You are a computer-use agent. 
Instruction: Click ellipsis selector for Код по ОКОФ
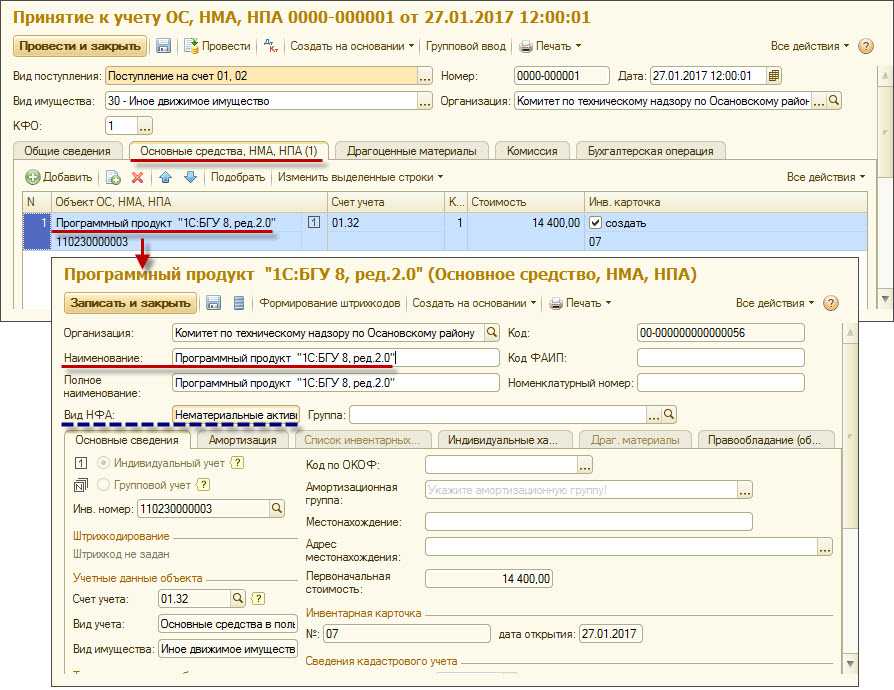point(585,465)
